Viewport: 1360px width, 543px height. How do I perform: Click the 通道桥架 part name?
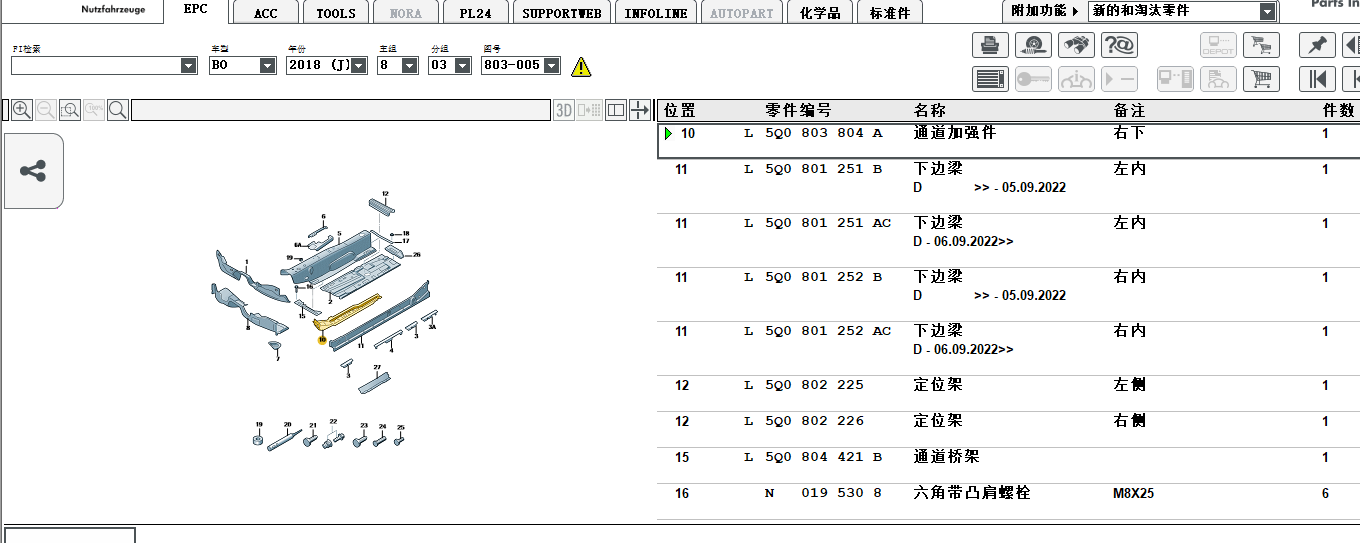point(947,457)
